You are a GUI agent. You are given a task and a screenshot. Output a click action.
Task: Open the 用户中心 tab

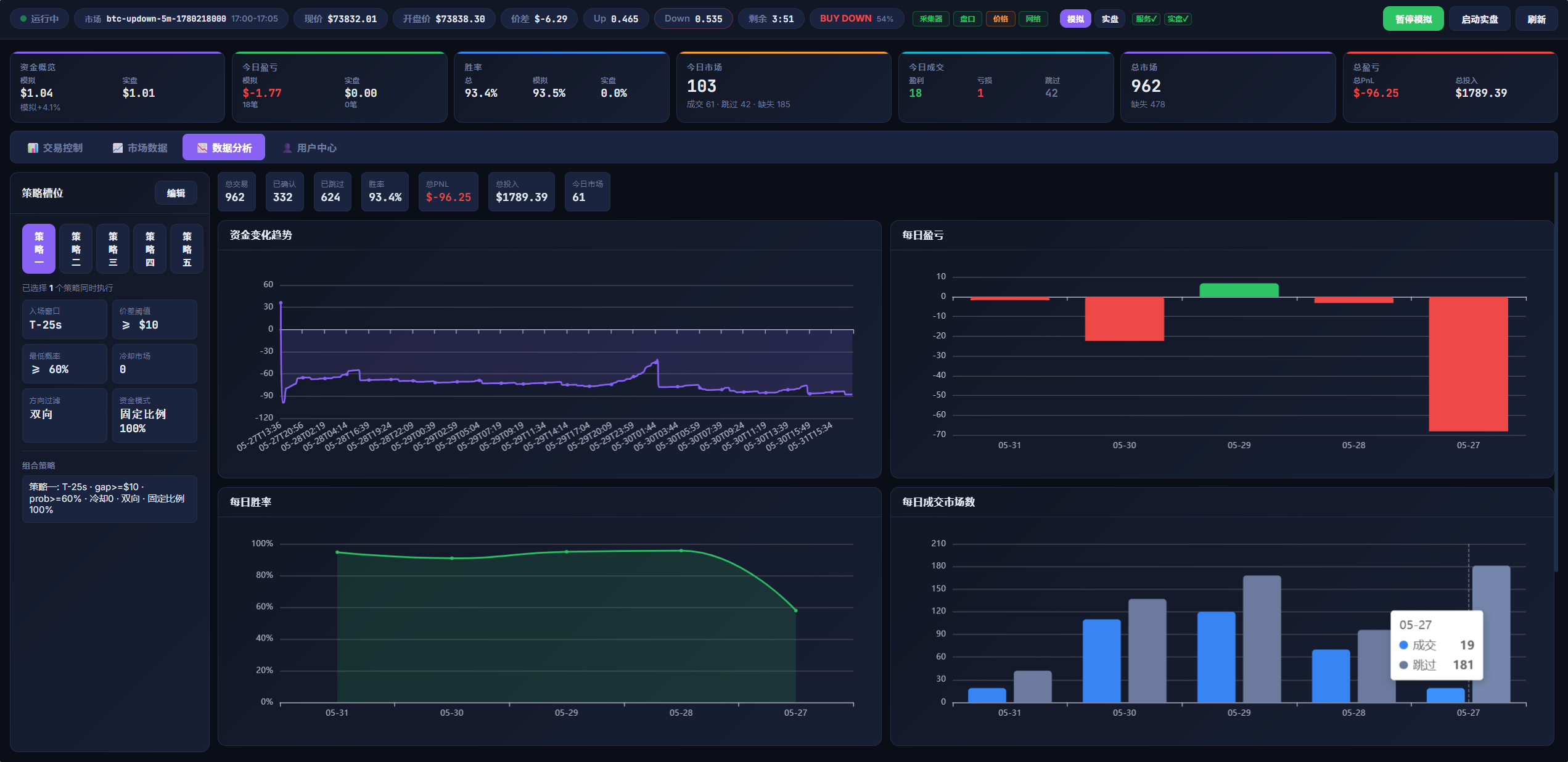click(x=309, y=148)
